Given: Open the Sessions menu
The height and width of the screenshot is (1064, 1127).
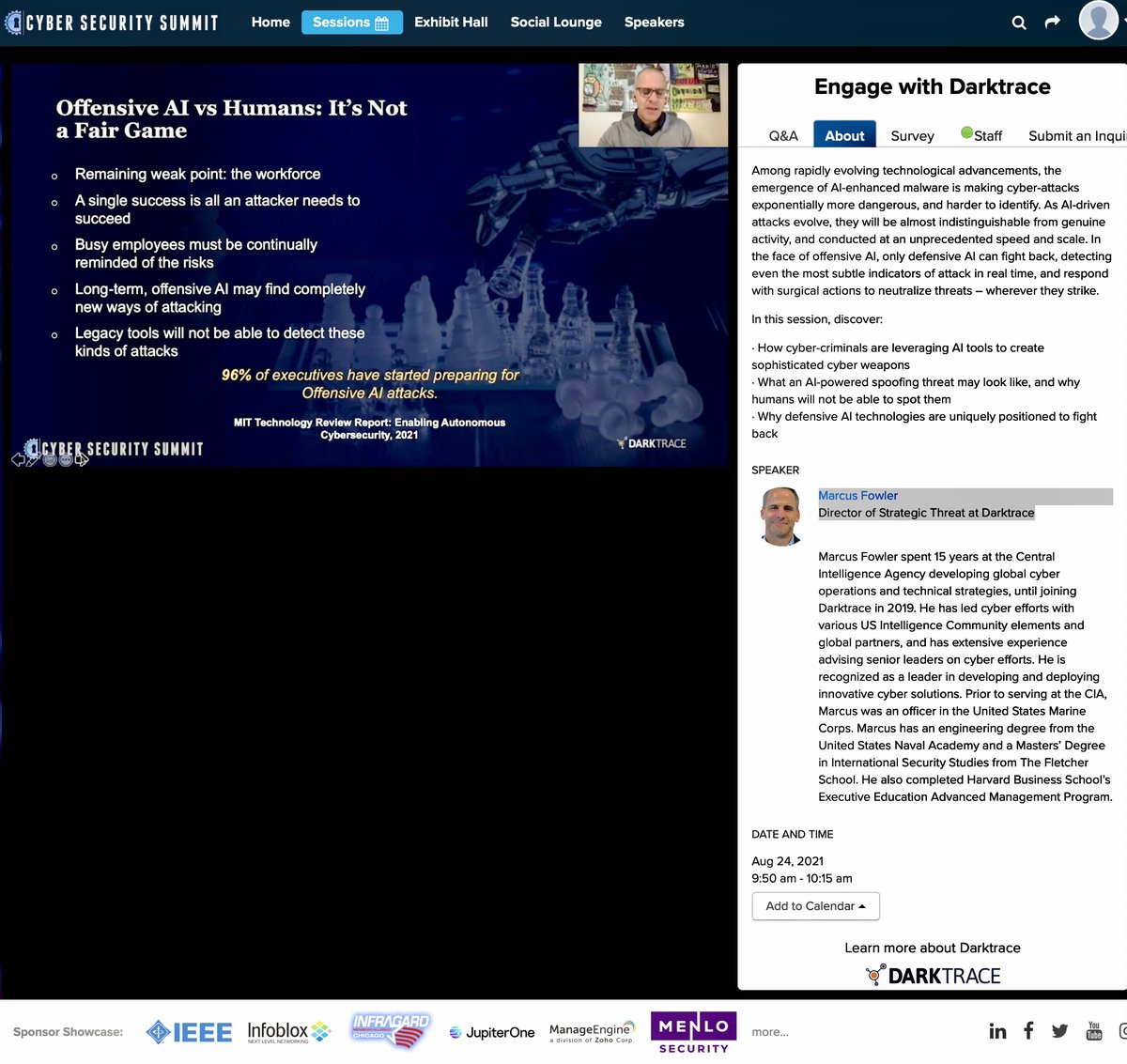Looking at the screenshot, I should (x=351, y=22).
